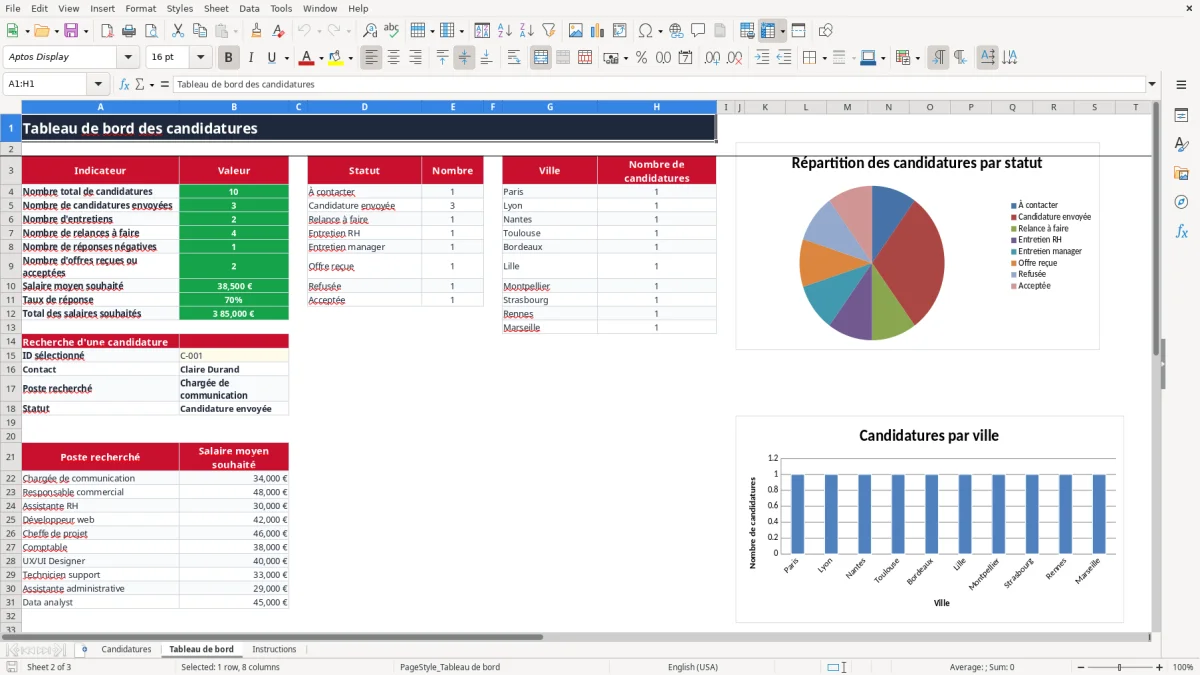This screenshot has width=1200, height=675.
Task: Click the Add Decimal Place icon
Action: 713,58
